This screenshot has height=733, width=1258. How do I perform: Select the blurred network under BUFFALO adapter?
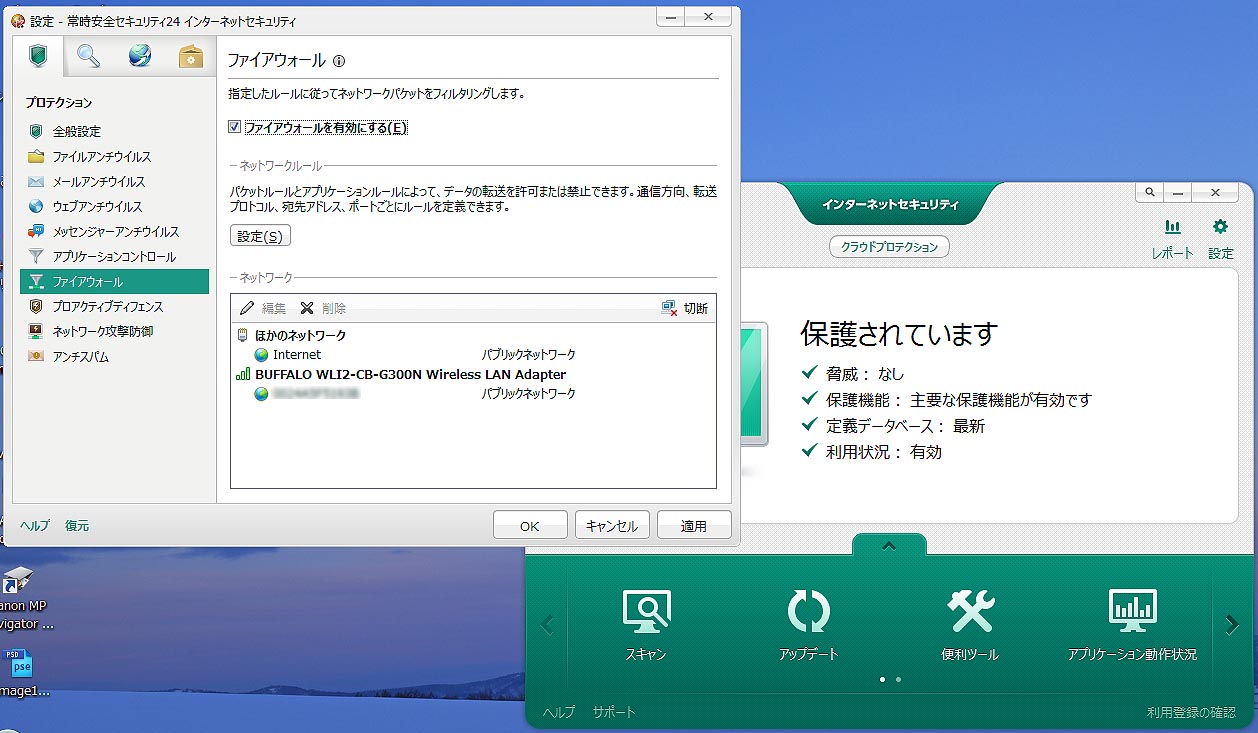point(473,394)
